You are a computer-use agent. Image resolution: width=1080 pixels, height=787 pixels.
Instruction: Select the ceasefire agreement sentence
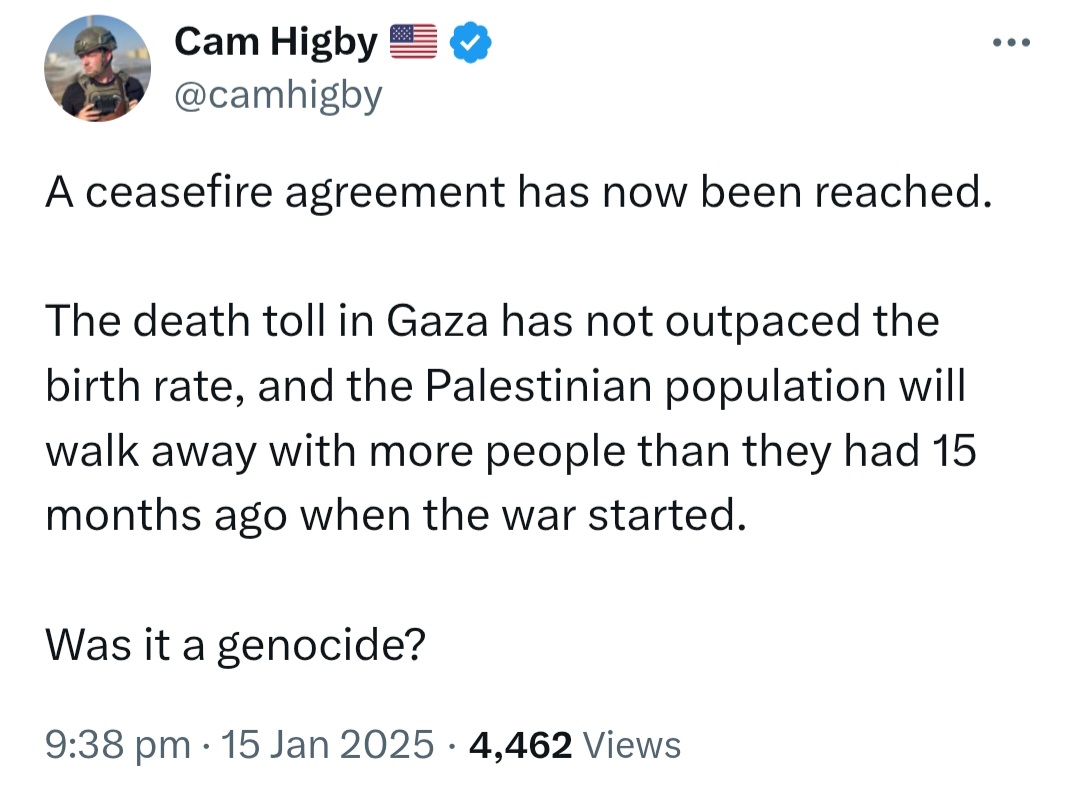519,193
